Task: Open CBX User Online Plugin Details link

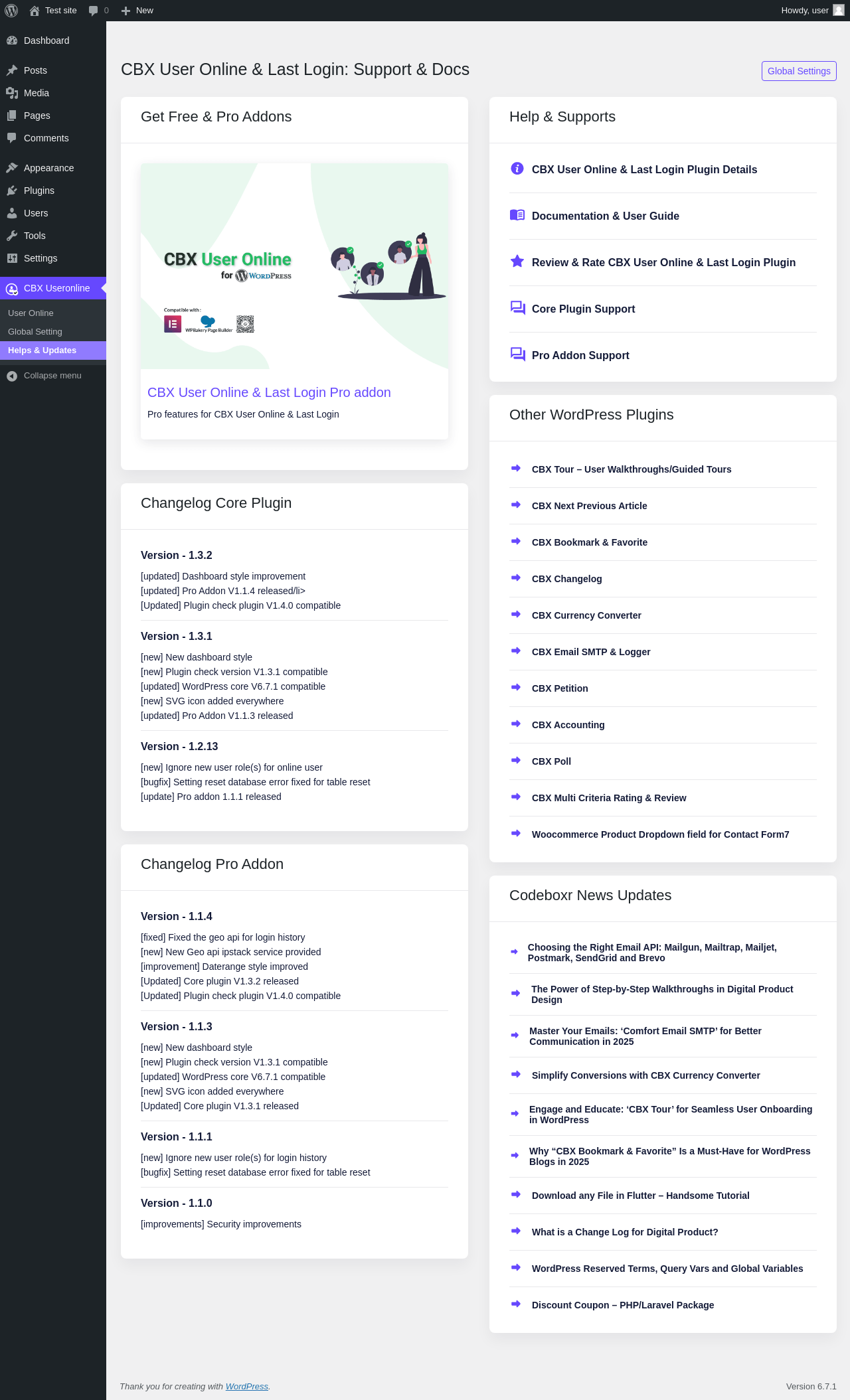Action: [x=644, y=169]
